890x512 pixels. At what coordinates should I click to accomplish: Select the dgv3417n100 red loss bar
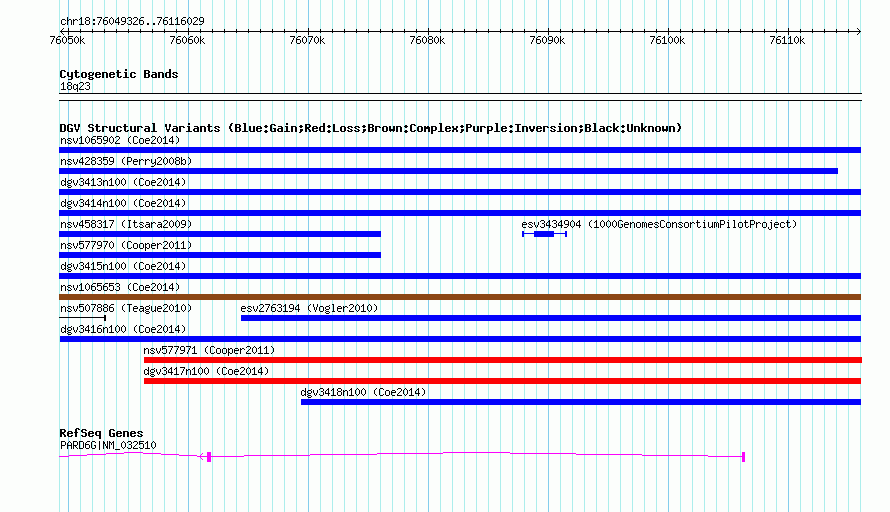click(502, 381)
